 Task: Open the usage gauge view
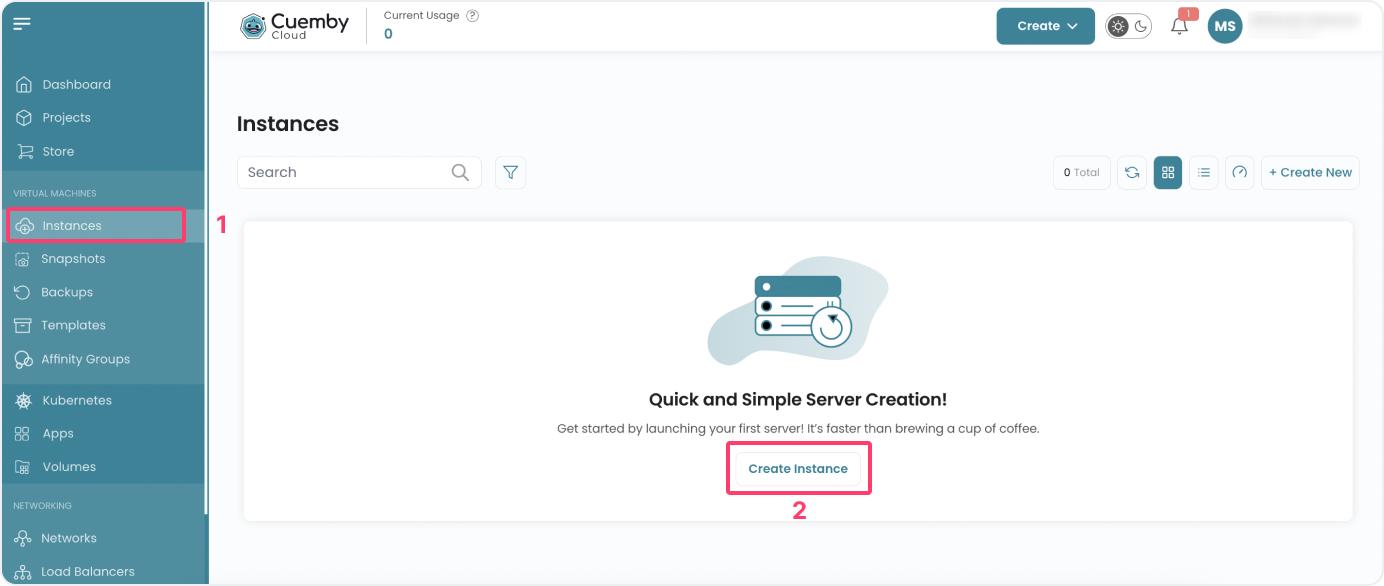coord(1239,172)
